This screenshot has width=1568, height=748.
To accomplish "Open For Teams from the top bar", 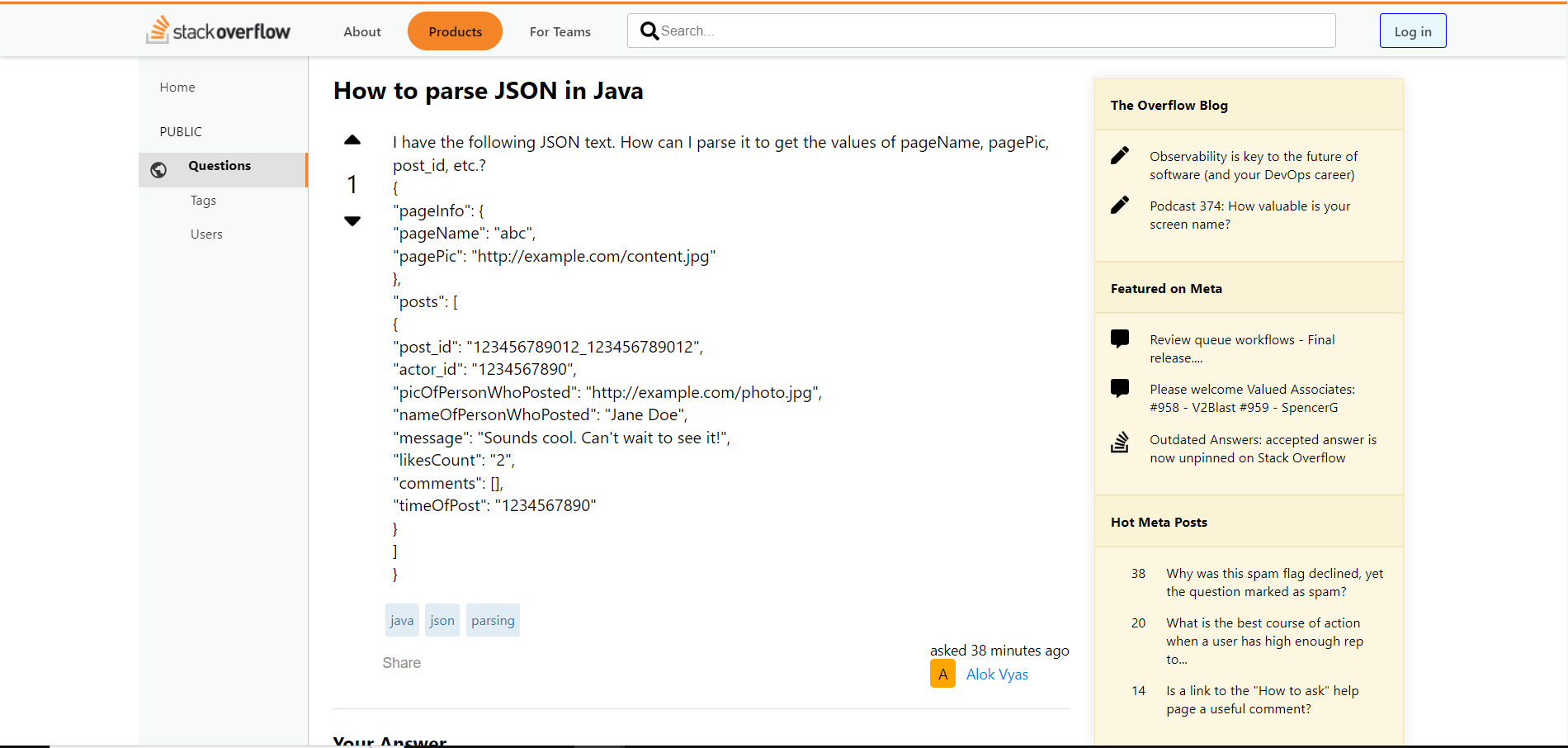I will pyautogui.click(x=560, y=31).
